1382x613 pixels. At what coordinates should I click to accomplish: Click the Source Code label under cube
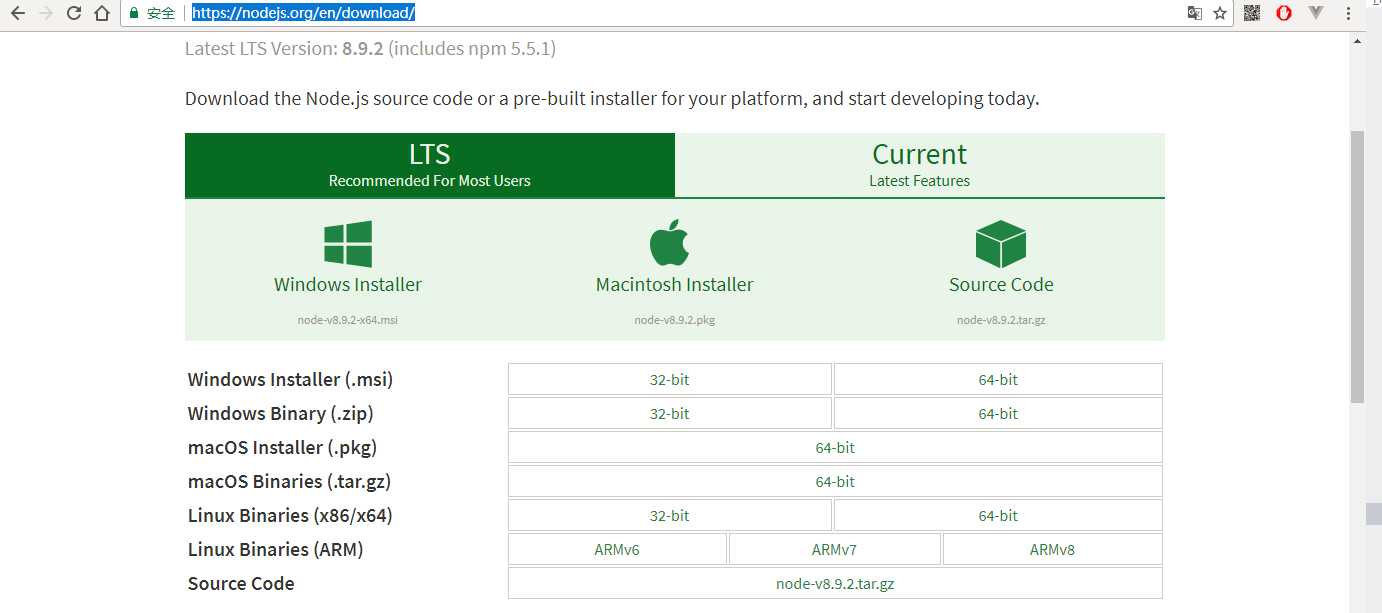pos(1001,284)
